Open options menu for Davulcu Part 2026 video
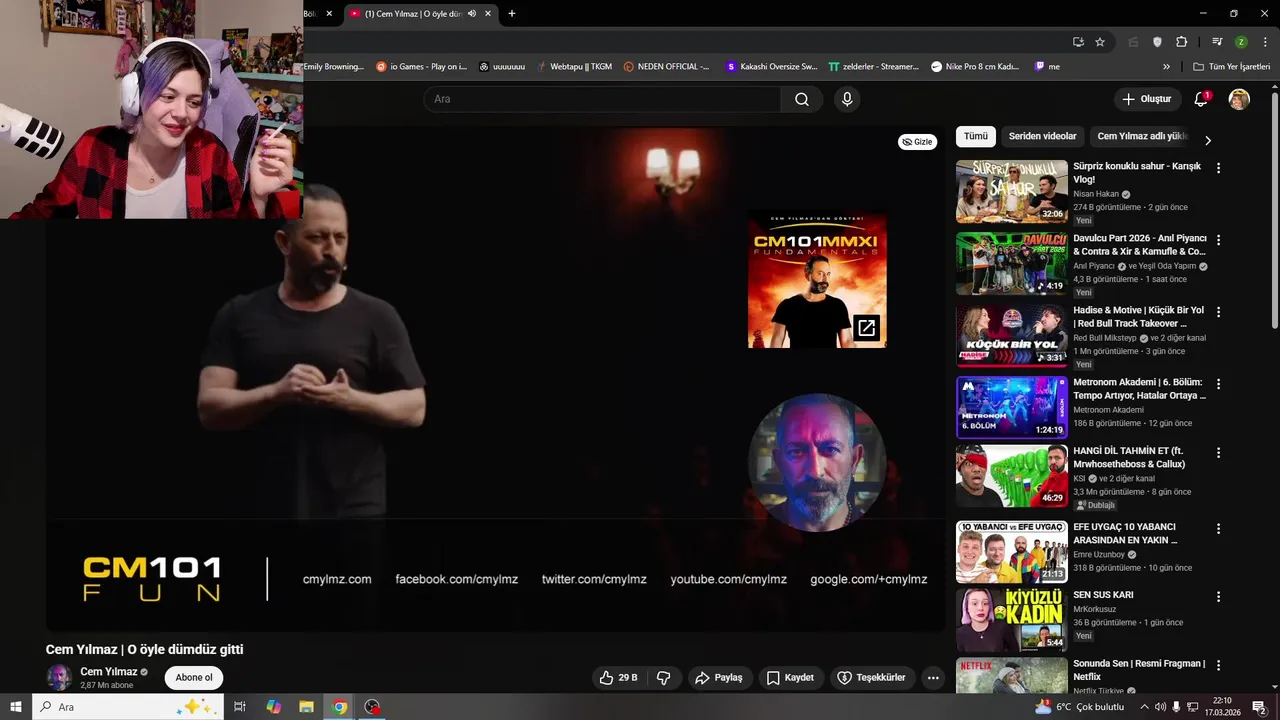The width and height of the screenshot is (1280, 720). [1218, 240]
